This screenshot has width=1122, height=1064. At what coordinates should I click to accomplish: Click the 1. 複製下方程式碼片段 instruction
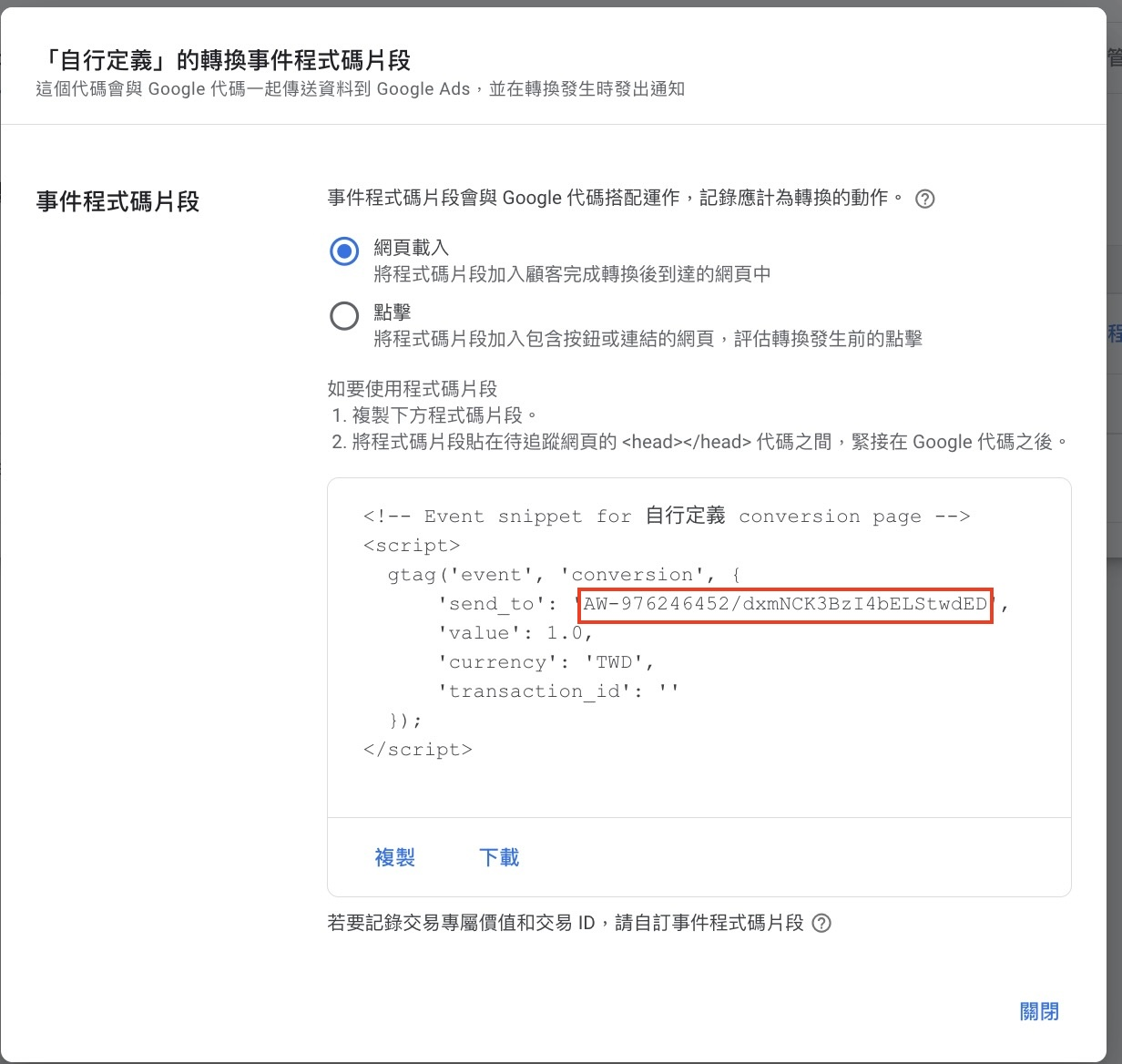(x=435, y=415)
